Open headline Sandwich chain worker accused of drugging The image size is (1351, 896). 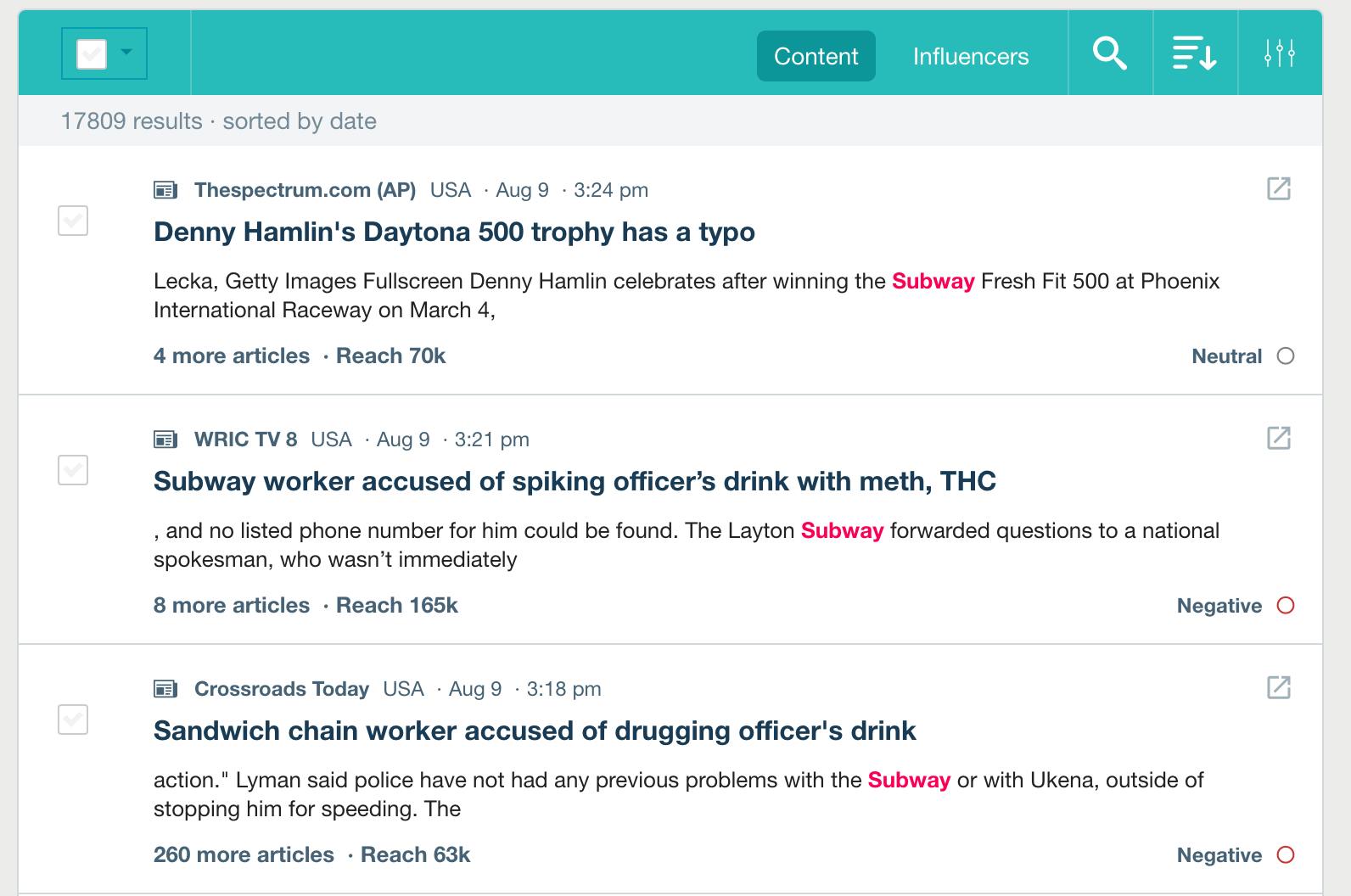click(535, 731)
